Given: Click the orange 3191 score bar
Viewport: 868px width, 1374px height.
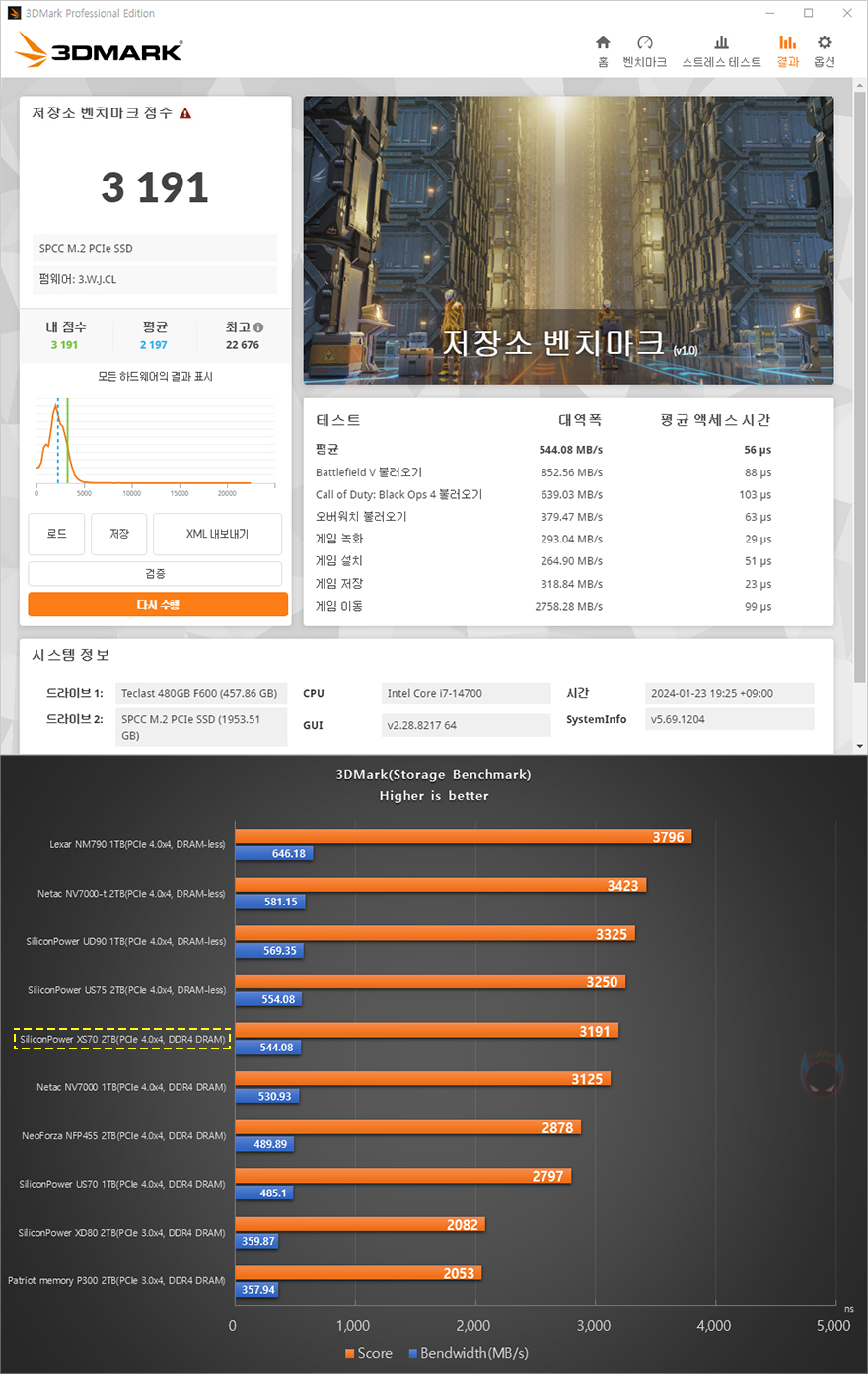Looking at the screenshot, I should (x=426, y=1030).
